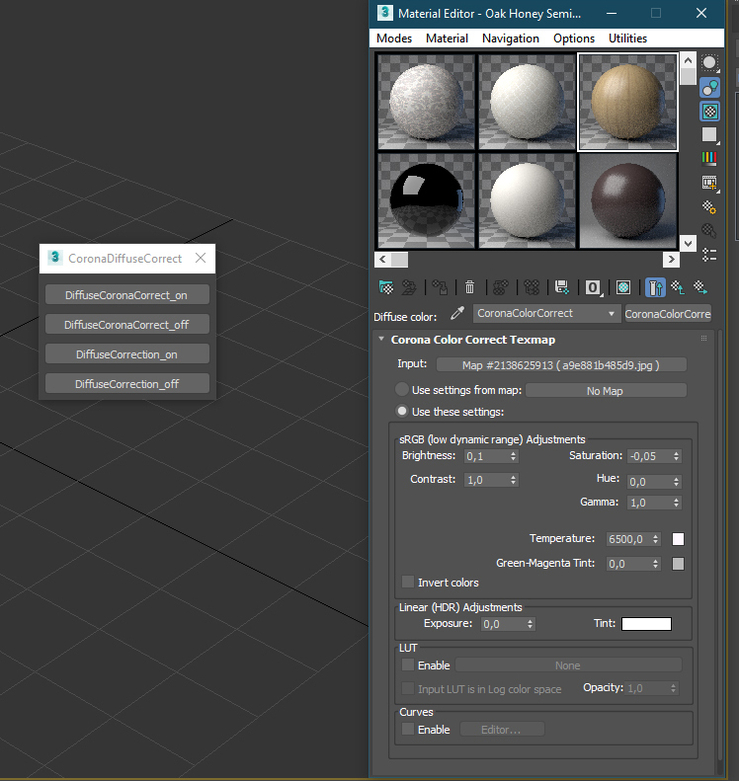Image resolution: width=739 pixels, height=781 pixels.
Task: Click the sample slots scroll right arrow
Action: (x=671, y=260)
